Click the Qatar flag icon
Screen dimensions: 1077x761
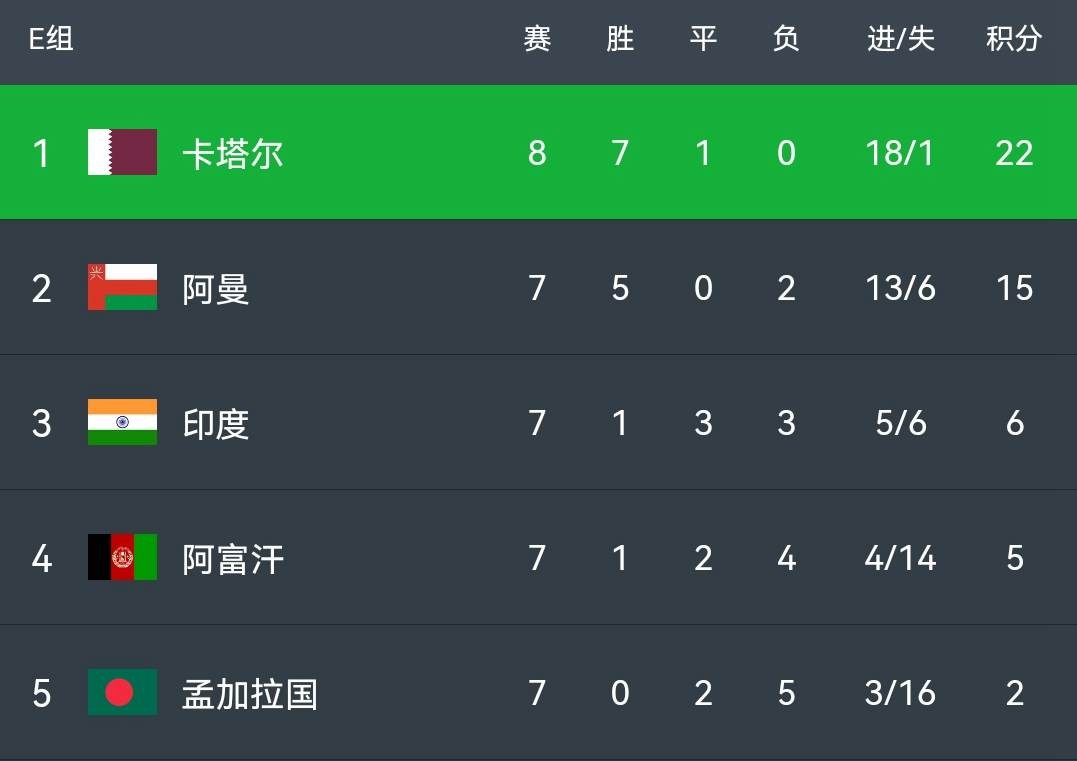pos(122,152)
